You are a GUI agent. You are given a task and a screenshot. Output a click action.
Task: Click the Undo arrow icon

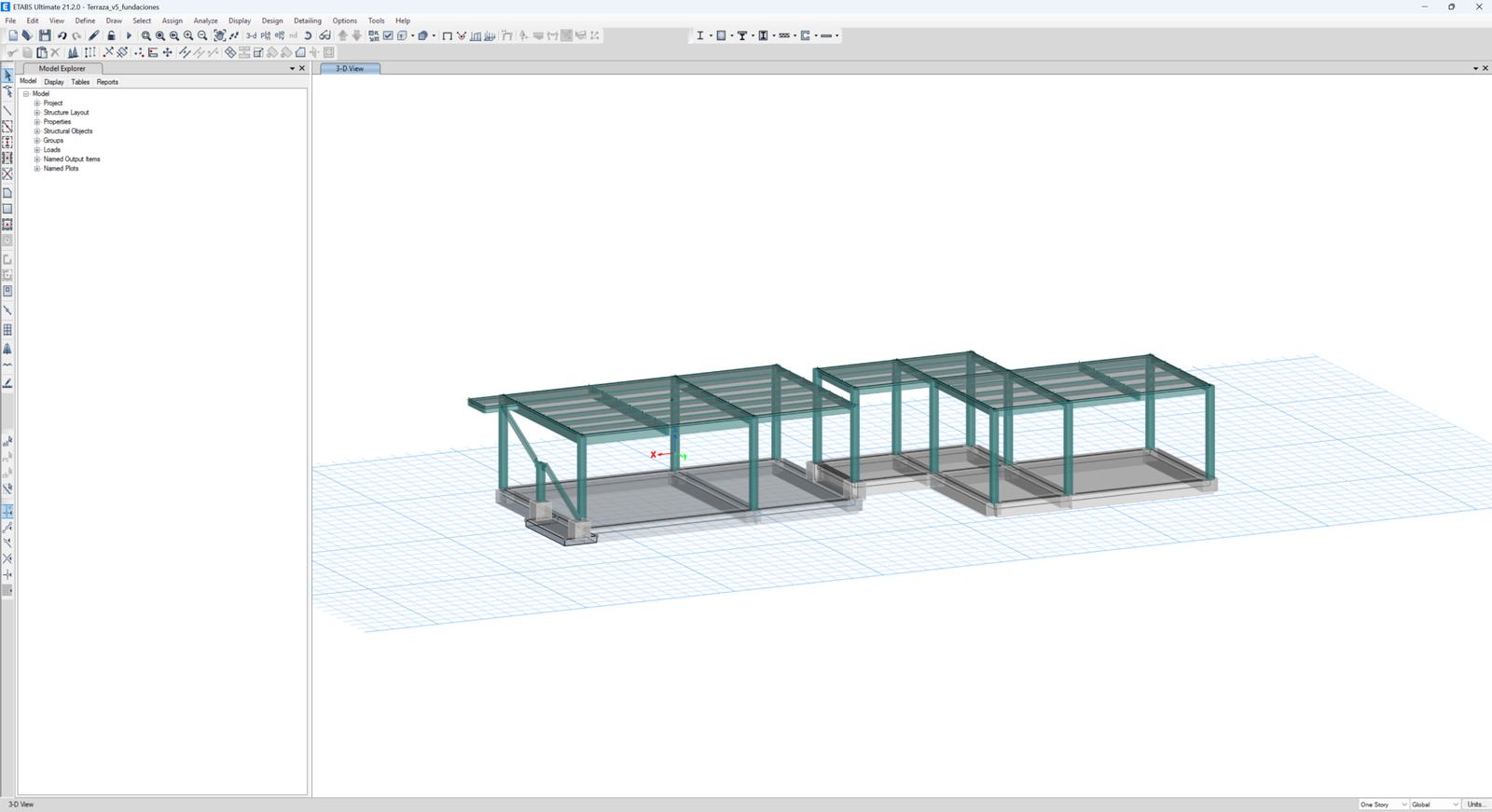pyautogui.click(x=62, y=35)
